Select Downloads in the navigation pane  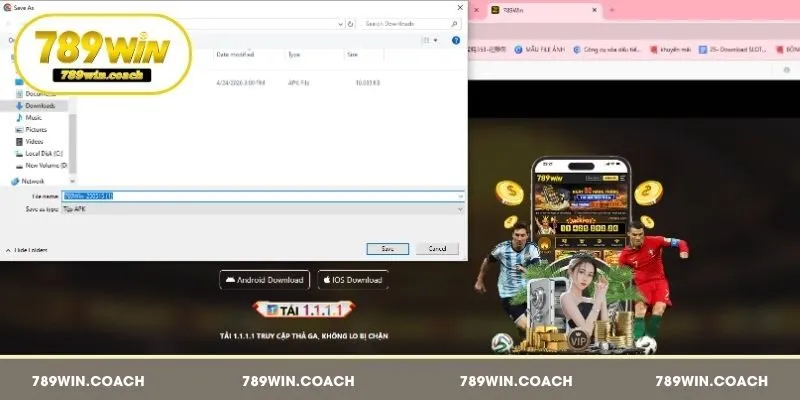40,106
